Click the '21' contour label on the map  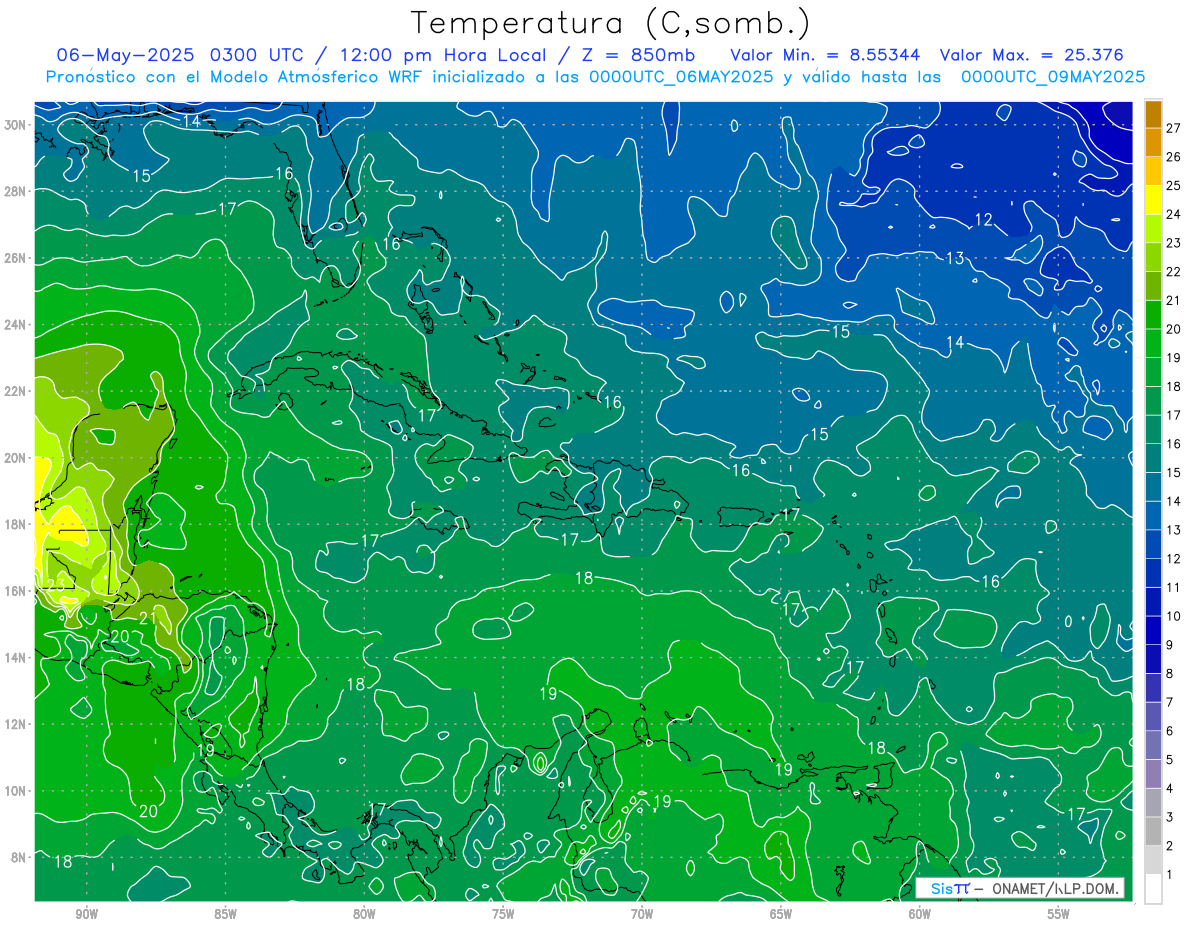pos(147,618)
